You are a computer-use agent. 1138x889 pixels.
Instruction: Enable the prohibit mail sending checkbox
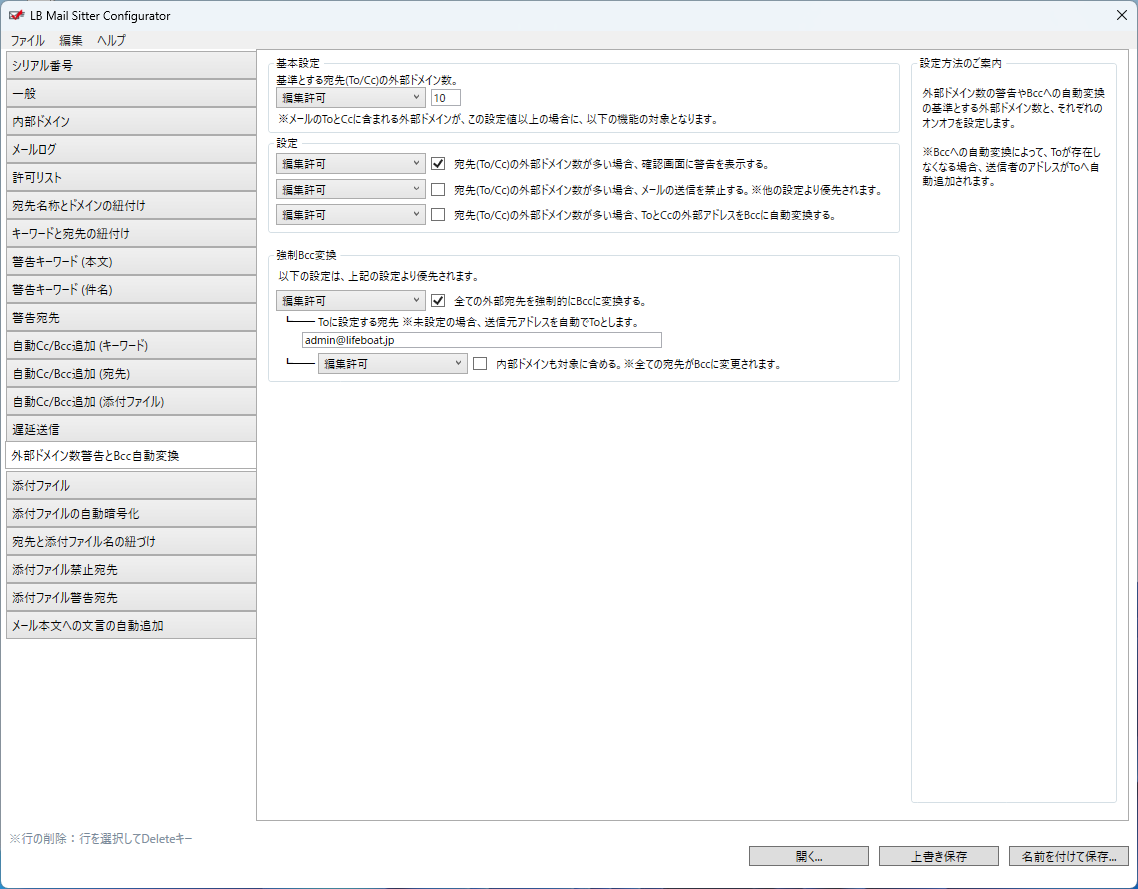click(x=438, y=189)
